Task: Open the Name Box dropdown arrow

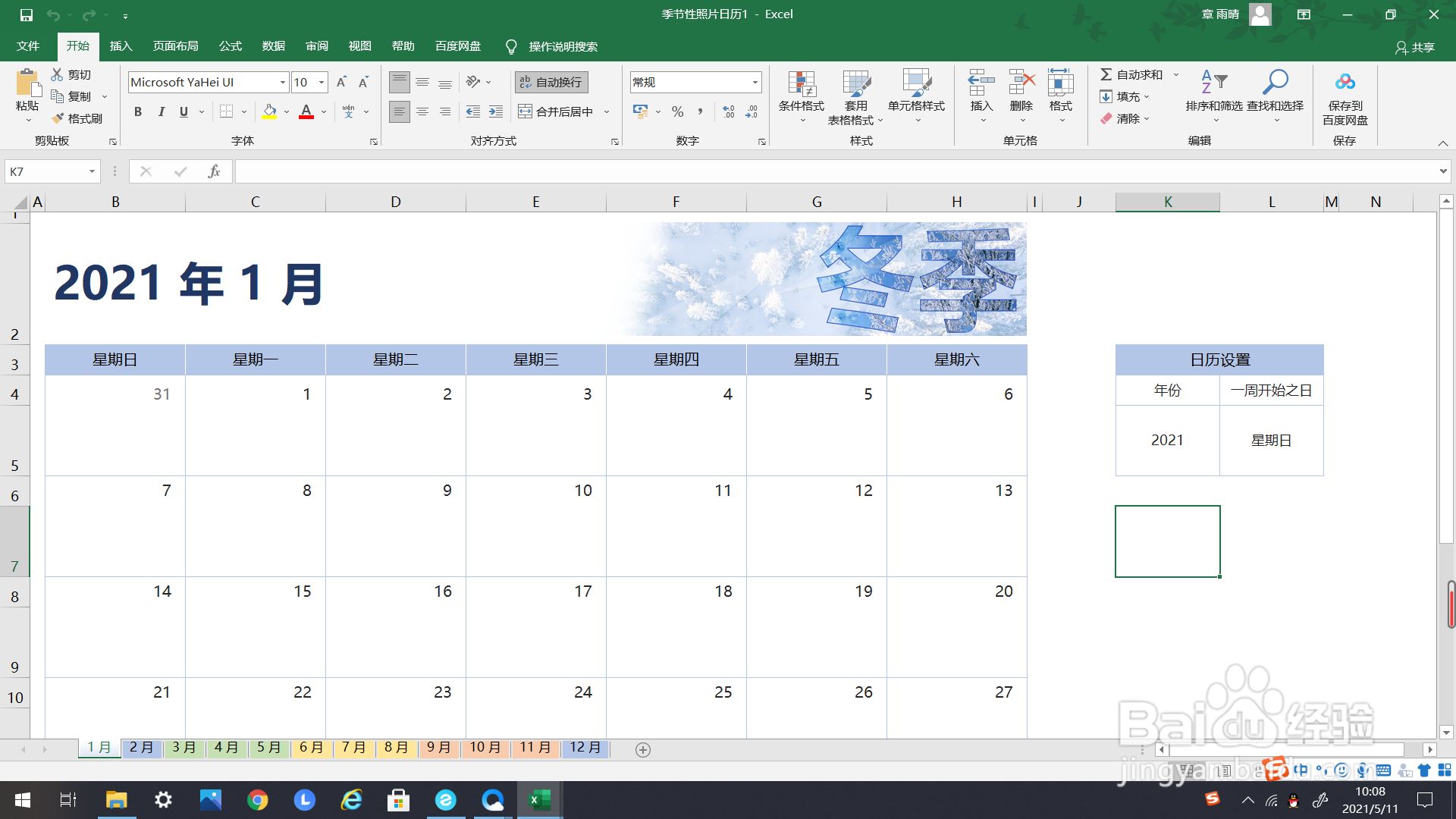Action: (x=92, y=171)
